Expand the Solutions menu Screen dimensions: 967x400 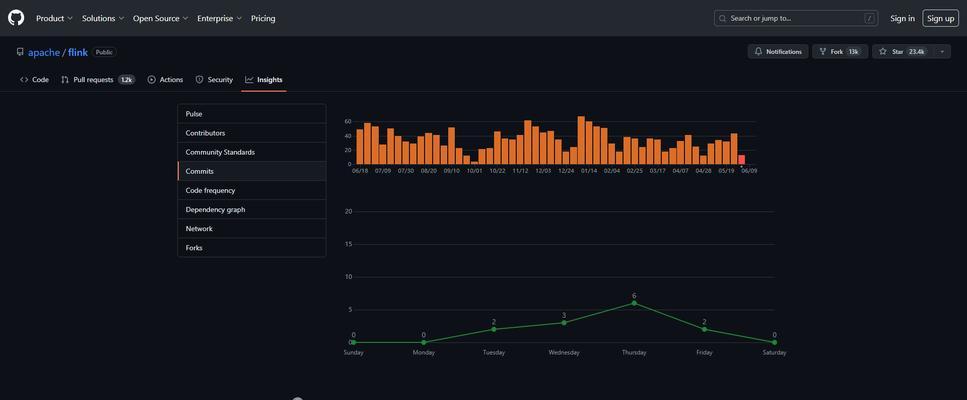[103, 18]
